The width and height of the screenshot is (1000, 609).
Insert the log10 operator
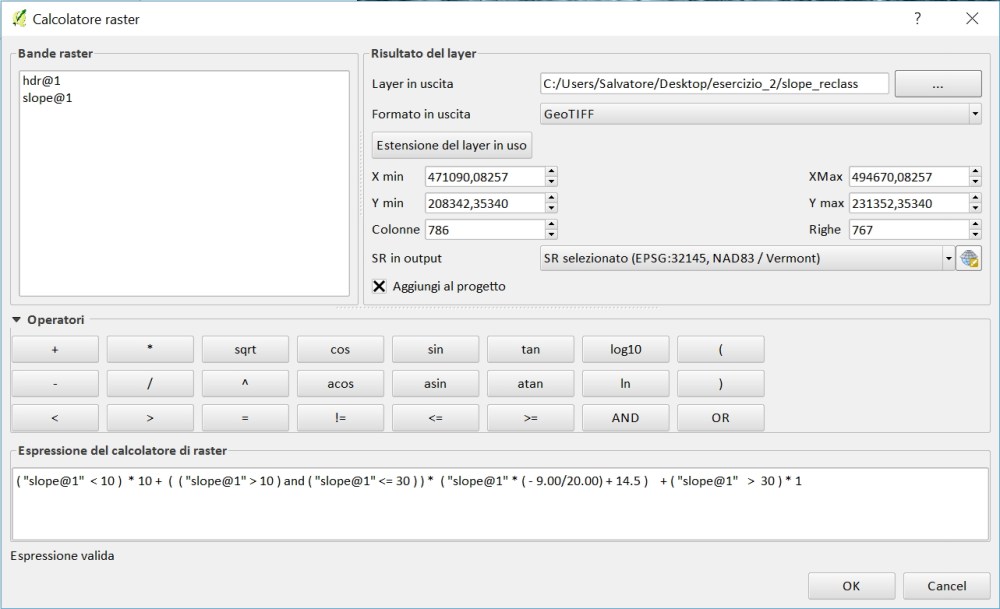pyautogui.click(x=625, y=348)
